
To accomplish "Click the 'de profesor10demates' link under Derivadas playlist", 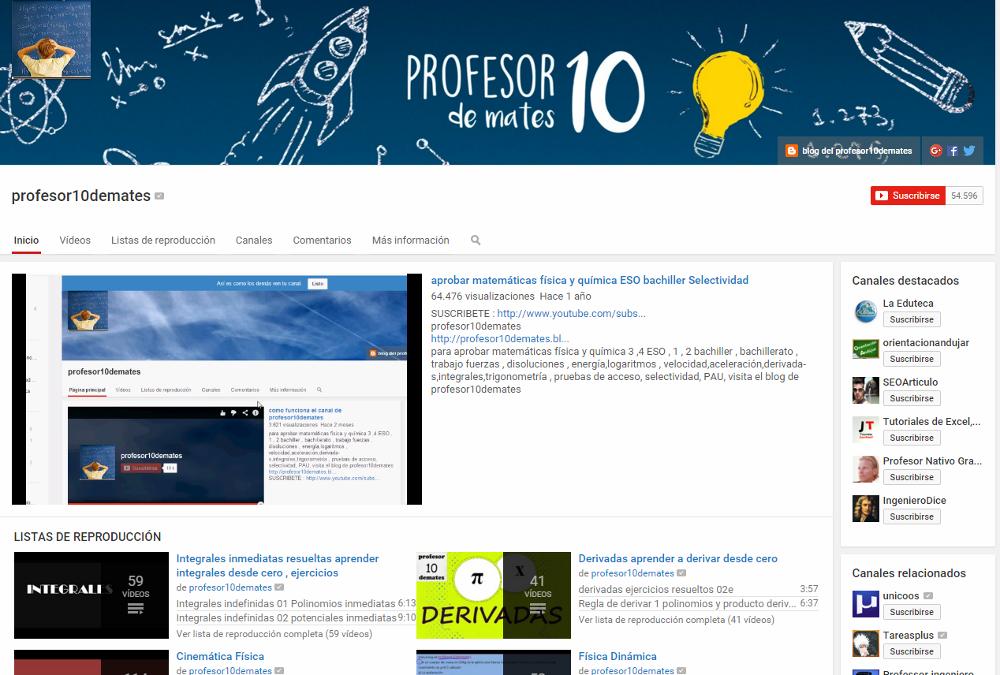I will [633, 574].
